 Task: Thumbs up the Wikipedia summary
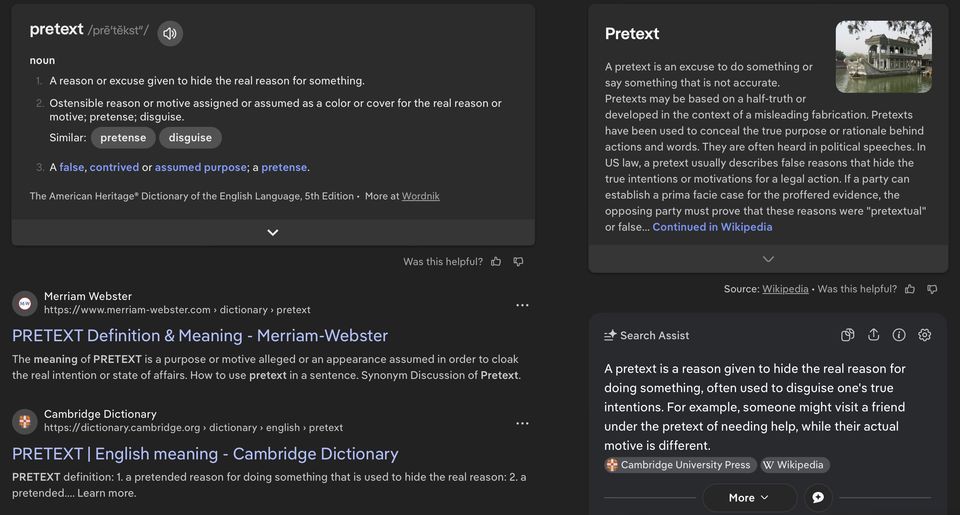pyautogui.click(x=910, y=289)
